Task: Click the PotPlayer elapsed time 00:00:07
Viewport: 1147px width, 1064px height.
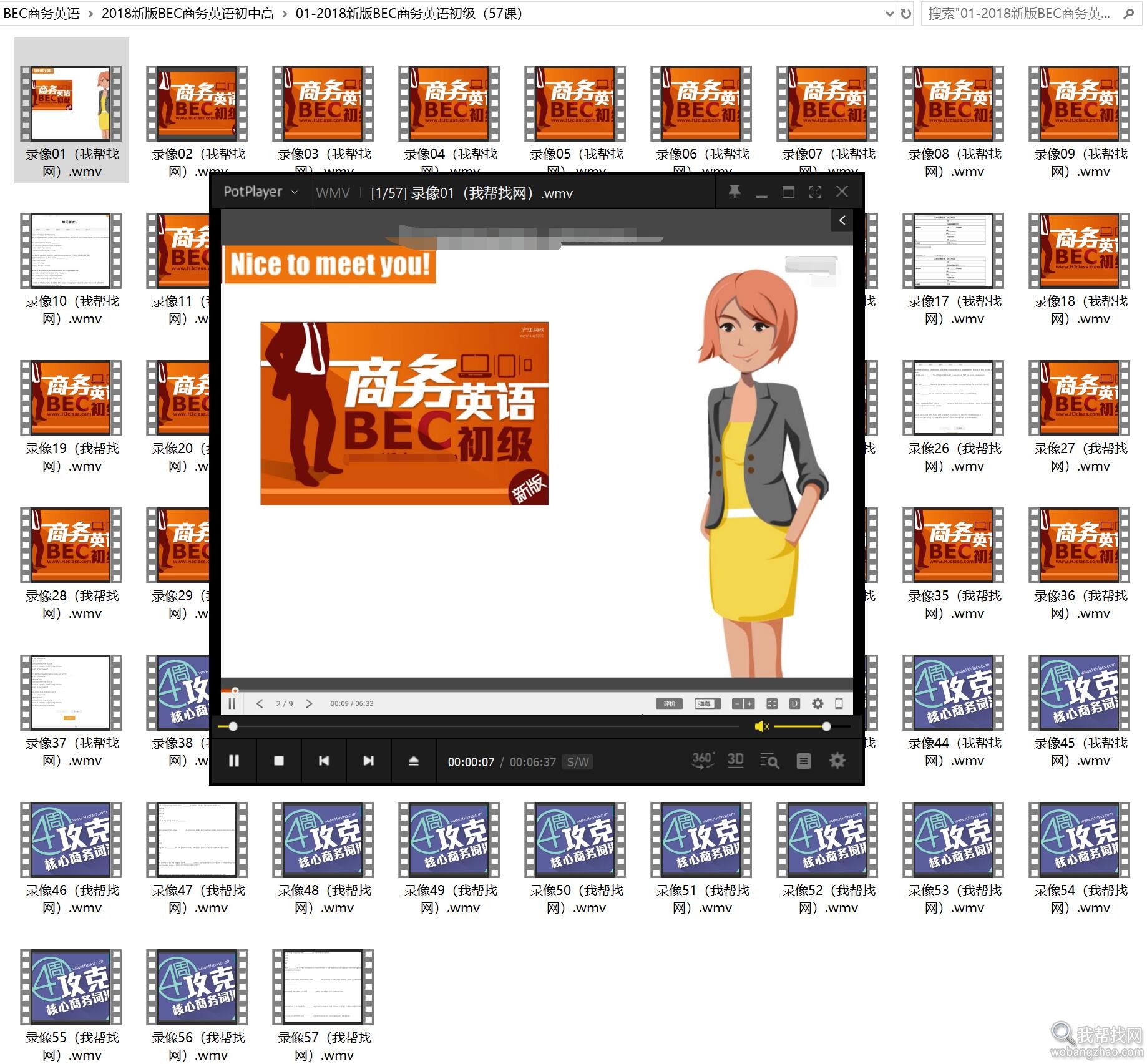Action: click(x=471, y=762)
